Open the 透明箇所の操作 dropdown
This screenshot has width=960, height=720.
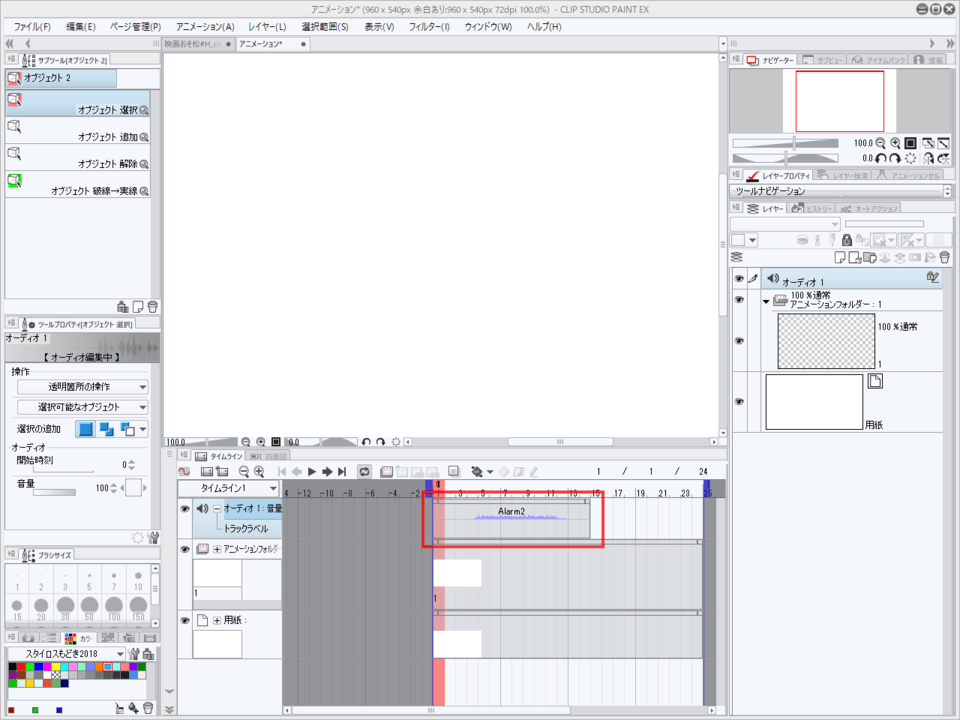coord(82,387)
